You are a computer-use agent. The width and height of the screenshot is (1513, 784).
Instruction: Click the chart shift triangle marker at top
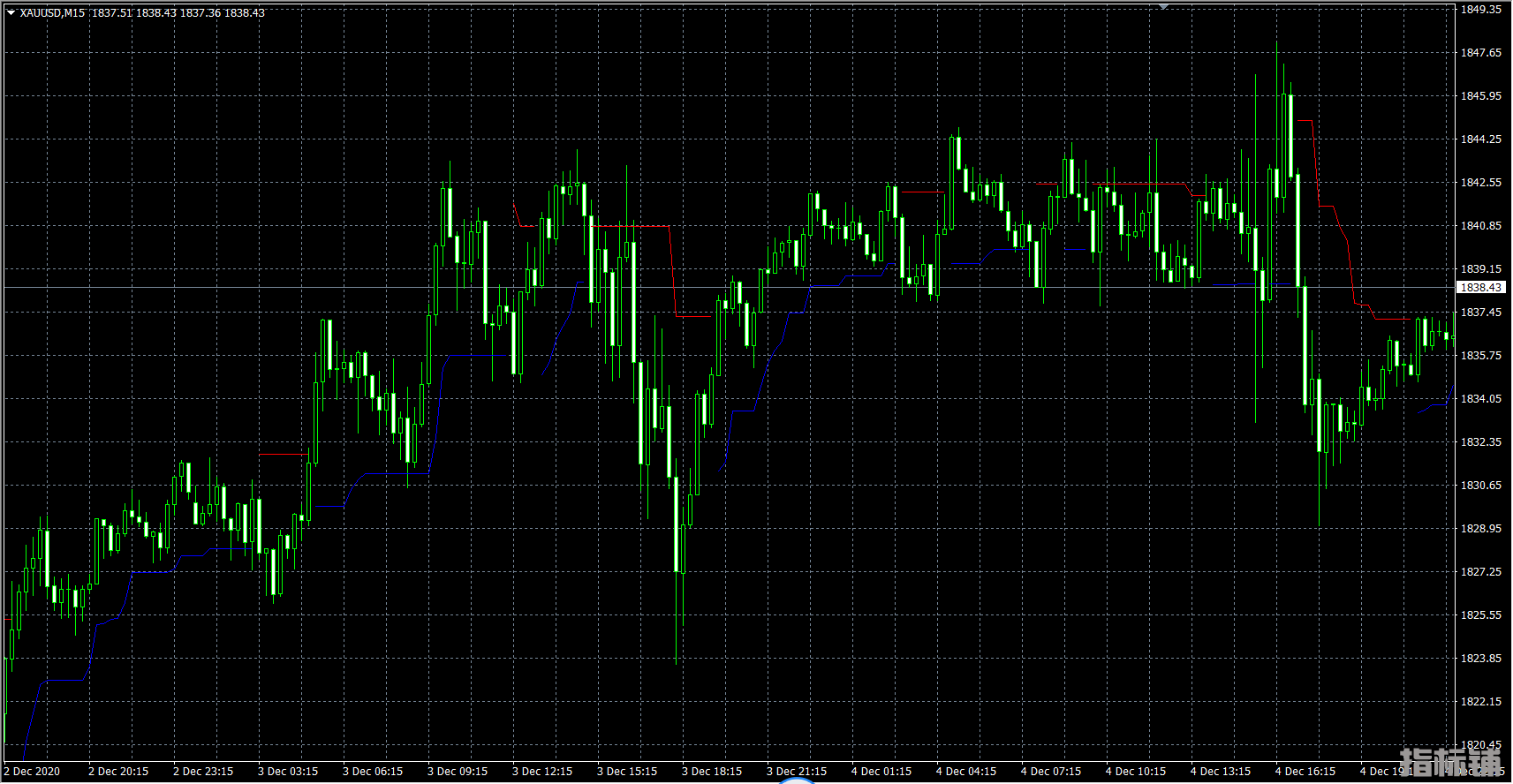tap(1164, 6)
